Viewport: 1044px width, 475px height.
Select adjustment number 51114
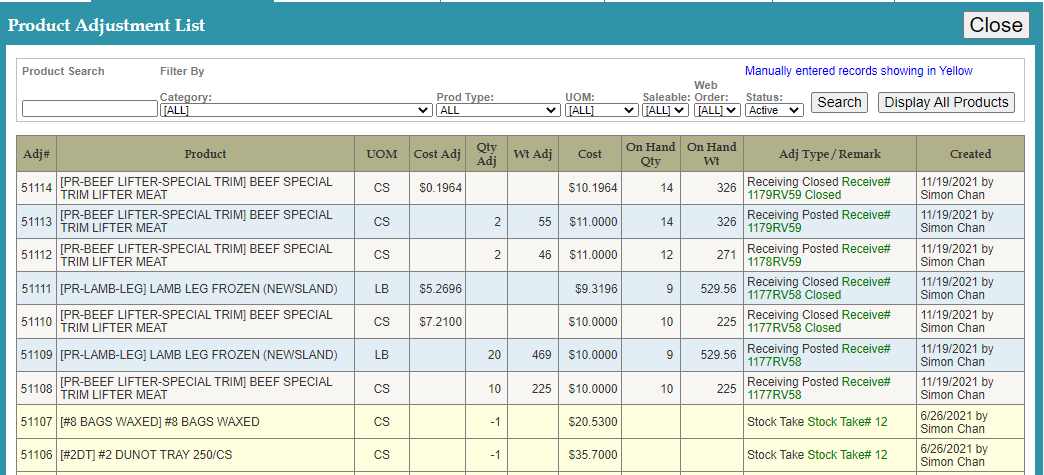[37, 189]
